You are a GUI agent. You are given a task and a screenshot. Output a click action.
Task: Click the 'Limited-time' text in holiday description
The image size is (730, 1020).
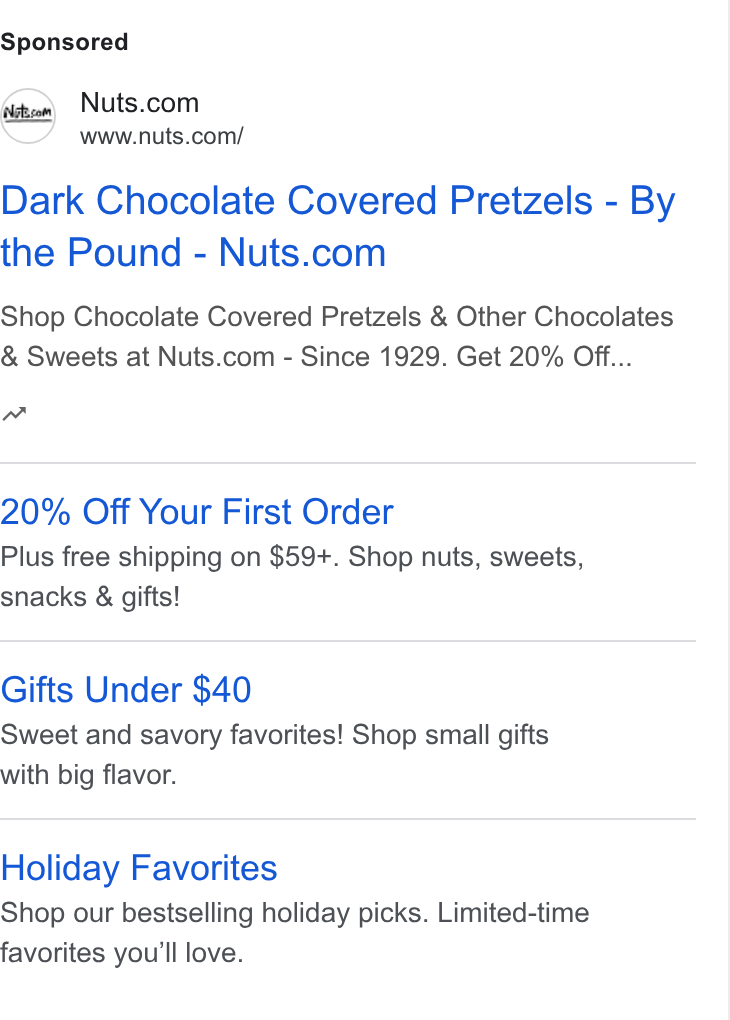(513, 913)
